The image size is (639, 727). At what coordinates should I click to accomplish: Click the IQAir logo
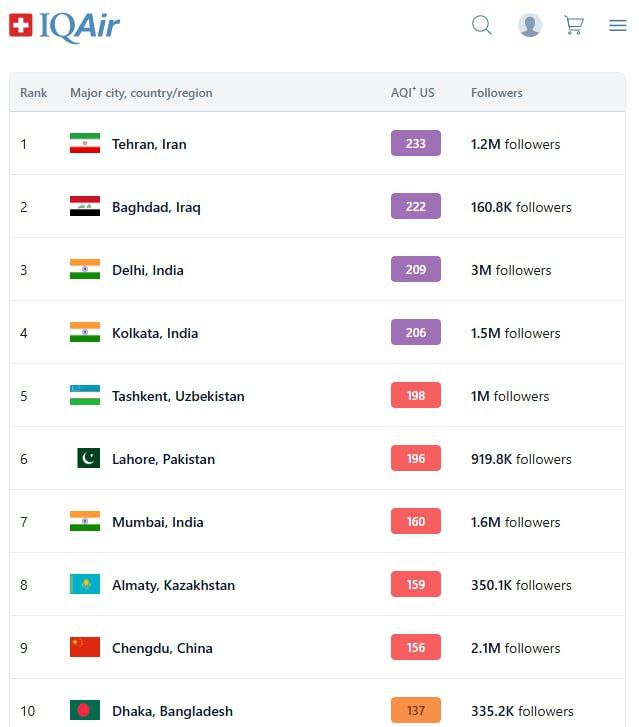tap(65, 26)
